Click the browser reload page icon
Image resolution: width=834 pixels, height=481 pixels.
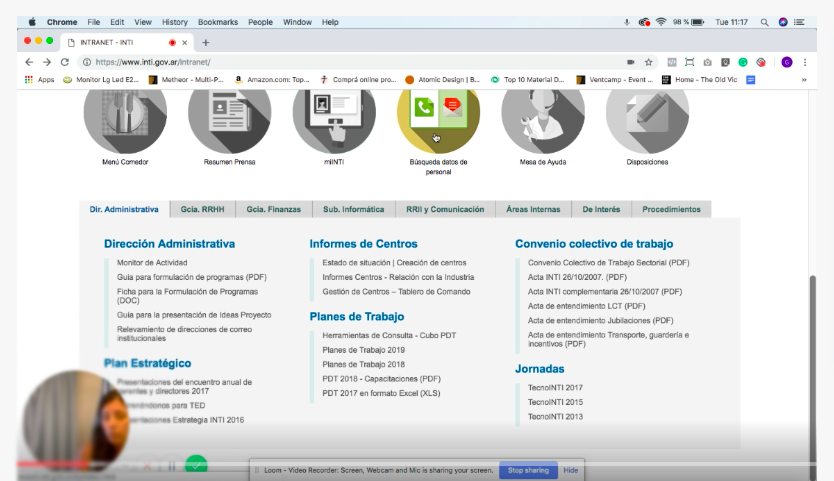pyautogui.click(x=65, y=62)
